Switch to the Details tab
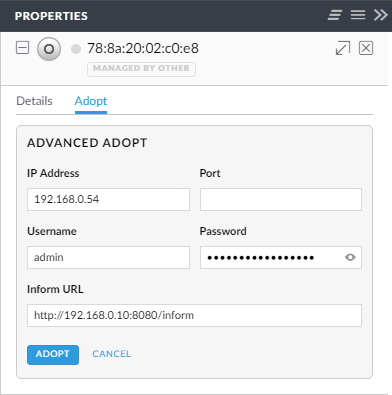 (34, 101)
